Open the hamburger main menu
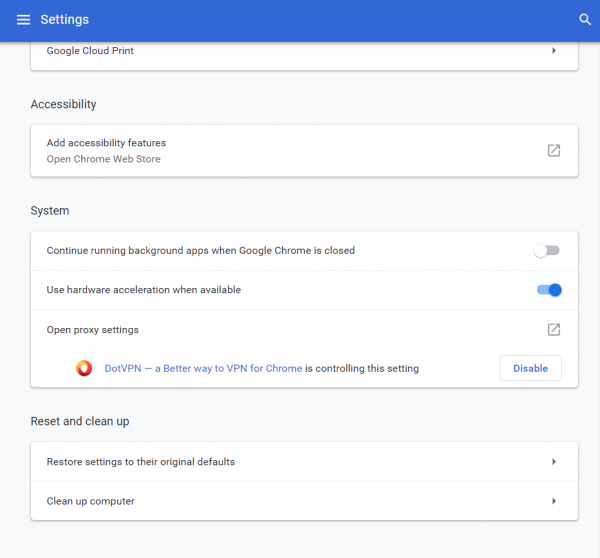This screenshot has height=558, width=600. (23, 20)
